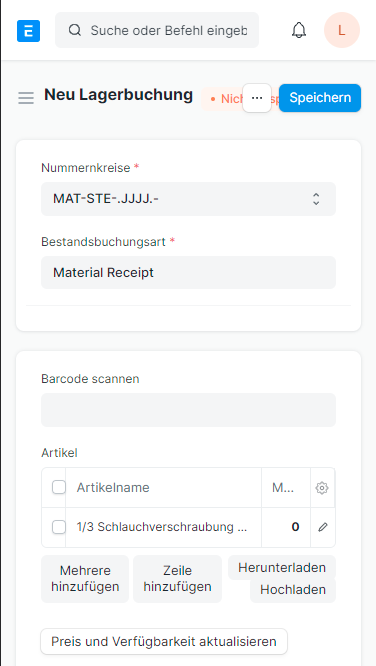Edit the Schlauchverschraubung row with pencil
376x666 pixels.
point(323,527)
